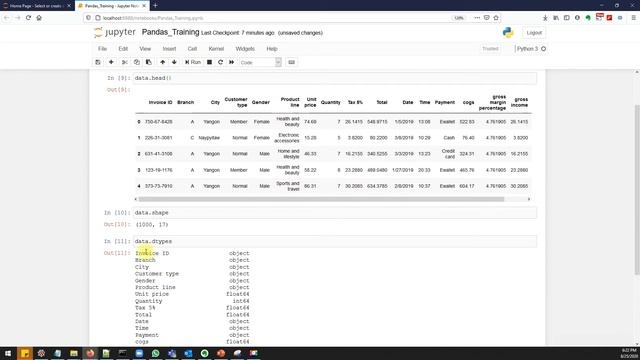Screen dimensions: 640x360
Task: Open Microsoft Teams from the taskbar
Action: coord(172,353)
